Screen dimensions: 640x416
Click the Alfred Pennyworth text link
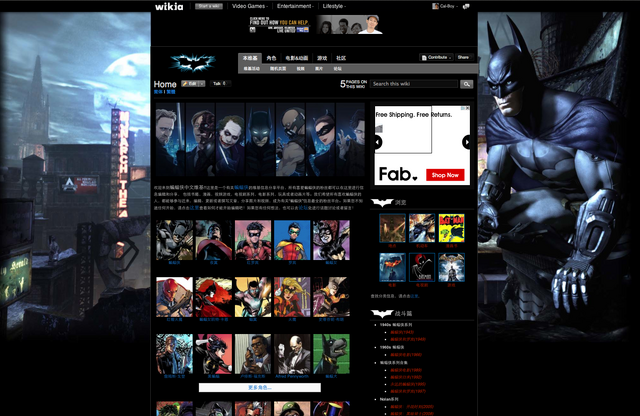tap(292, 376)
